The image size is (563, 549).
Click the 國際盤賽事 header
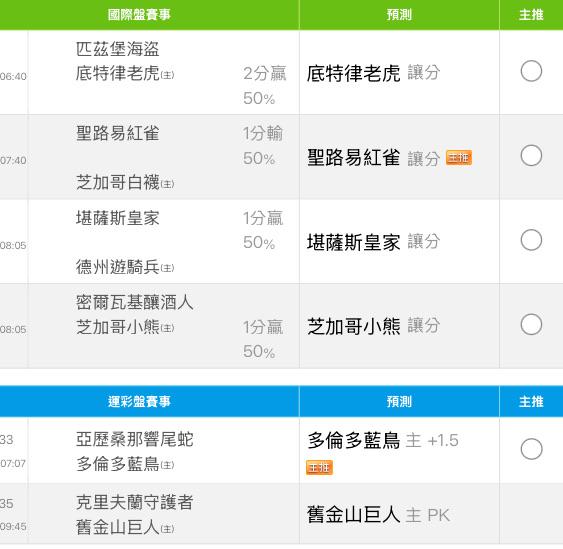pyautogui.click(x=139, y=15)
